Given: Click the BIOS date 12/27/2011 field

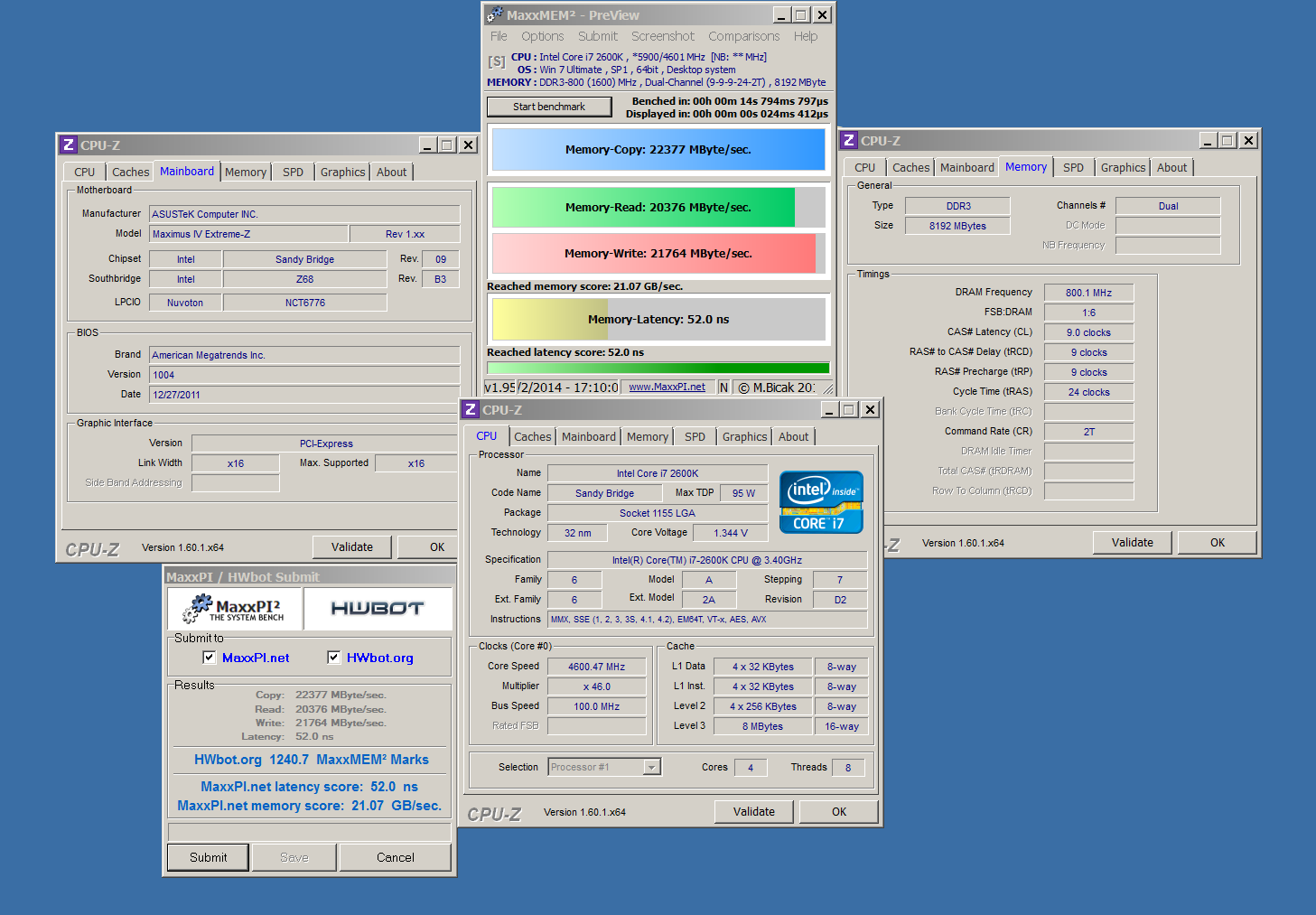Looking at the screenshot, I should [304, 395].
